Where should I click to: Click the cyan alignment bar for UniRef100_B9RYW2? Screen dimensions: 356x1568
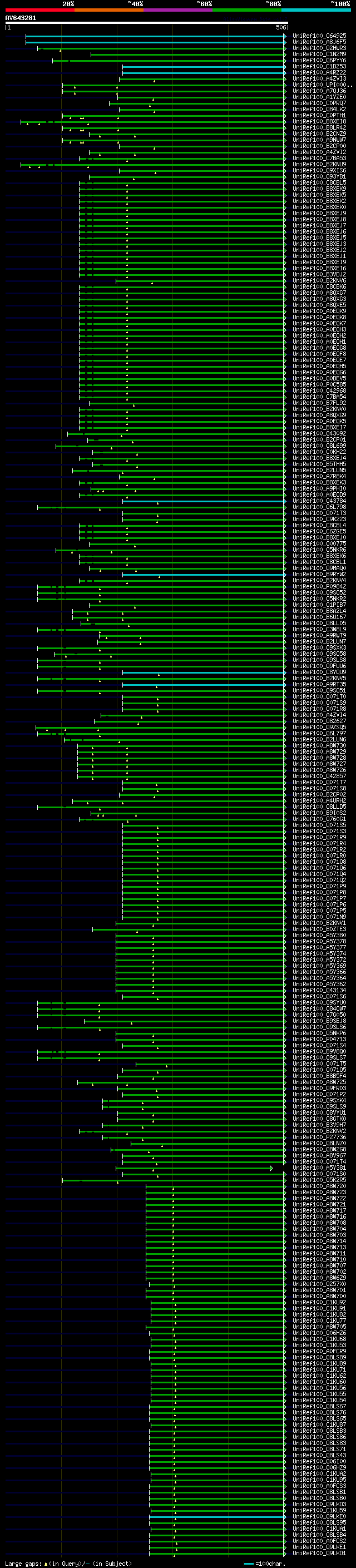(204, 574)
